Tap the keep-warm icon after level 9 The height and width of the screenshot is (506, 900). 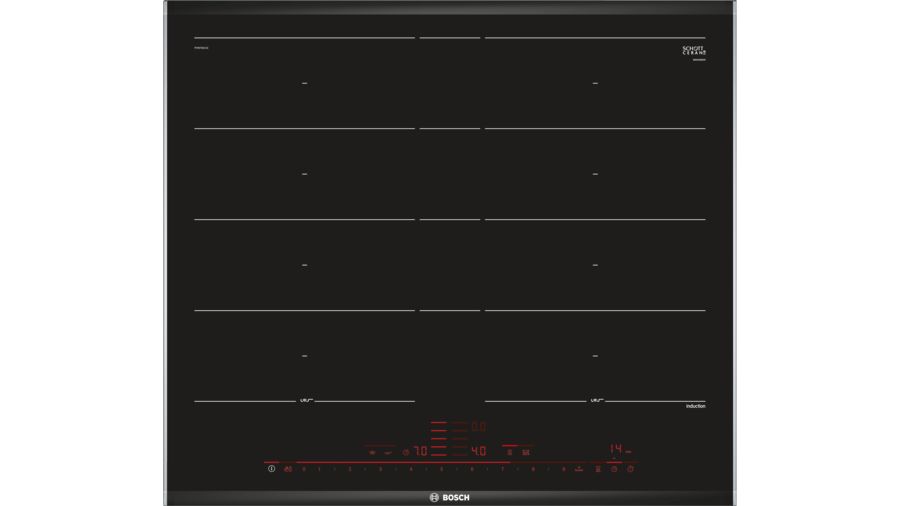point(578,469)
